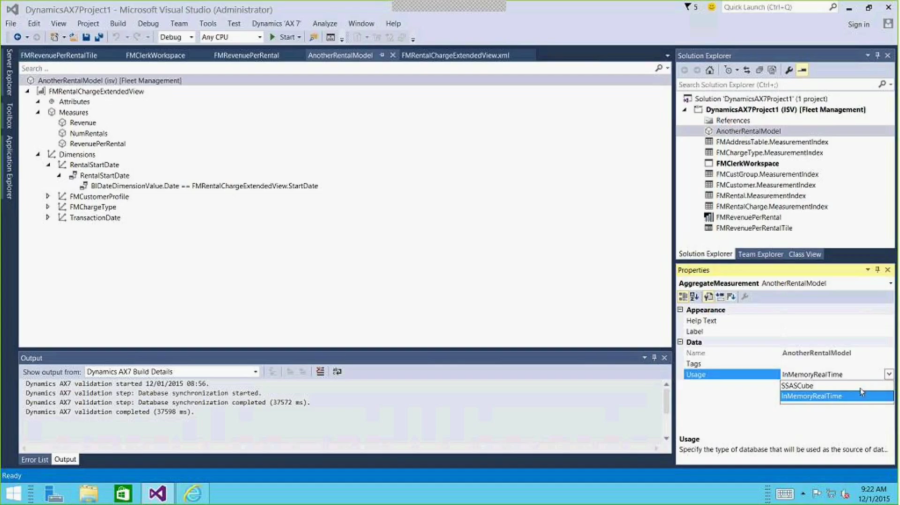
Task: Pin the Output panel with auto-hide pin
Action: click(x=654, y=358)
